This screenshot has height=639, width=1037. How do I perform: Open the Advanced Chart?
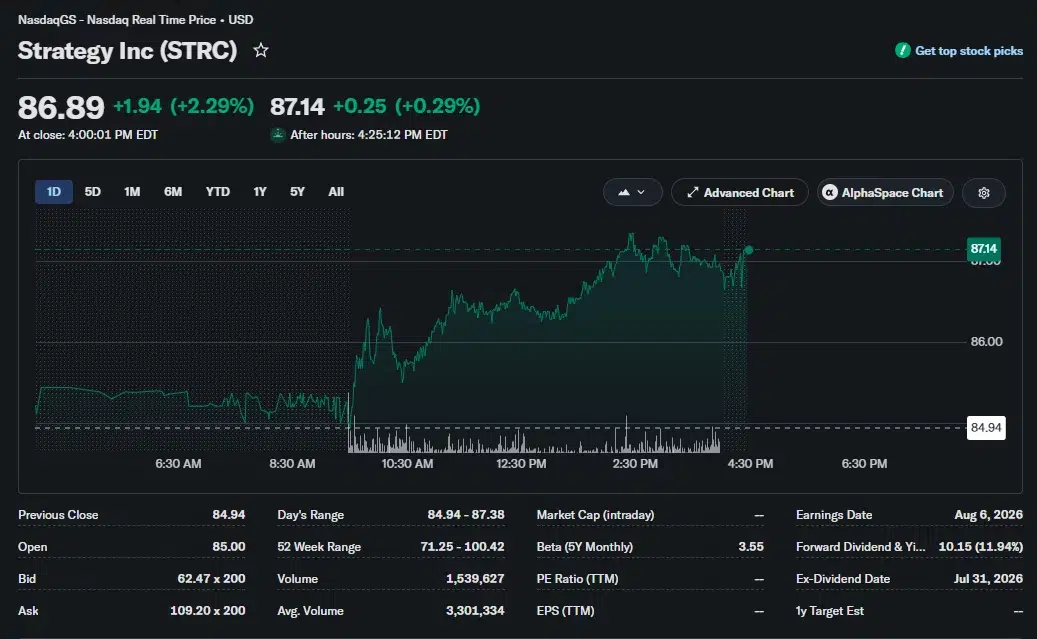click(x=739, y=192)
